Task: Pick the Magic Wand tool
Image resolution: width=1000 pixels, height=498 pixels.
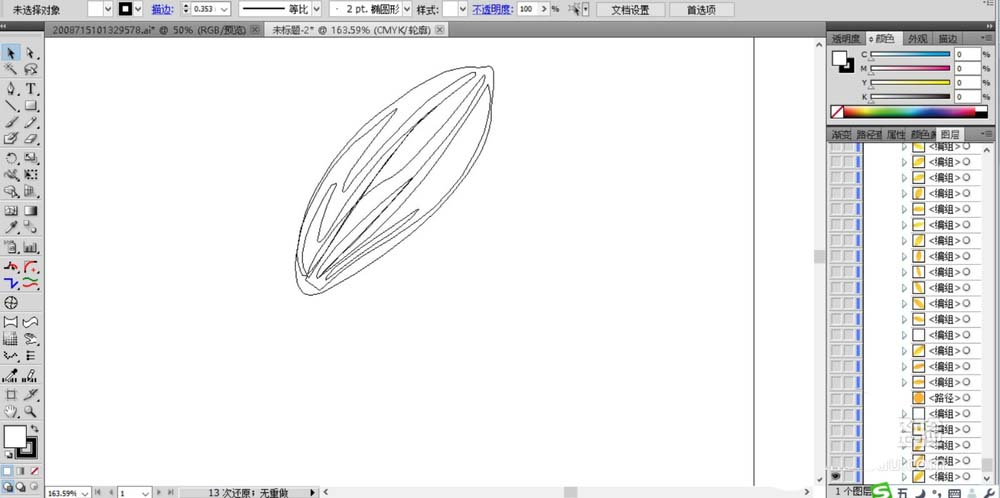Action: (11, 70)
